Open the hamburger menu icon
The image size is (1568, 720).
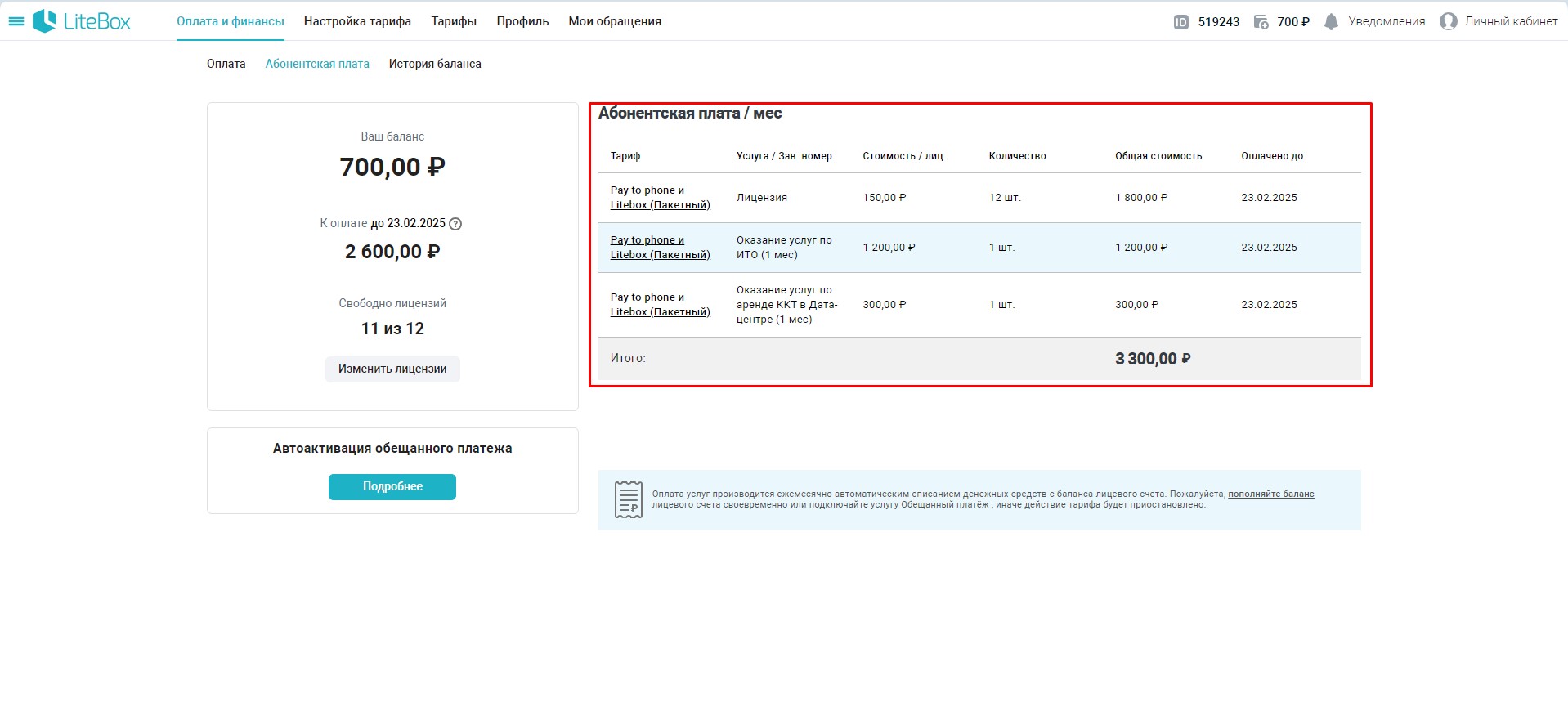coord(16,21)
